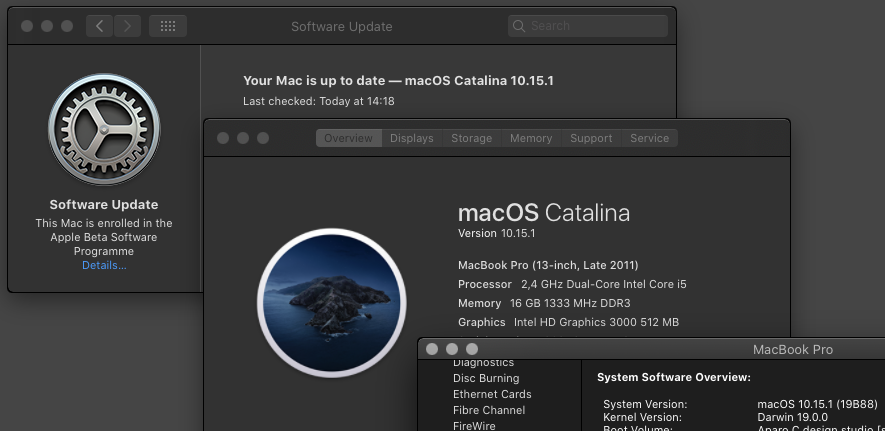The width and height of the screenshot is (885, 431).
Task: Open the Storage tab
Action: pos(471,138)
